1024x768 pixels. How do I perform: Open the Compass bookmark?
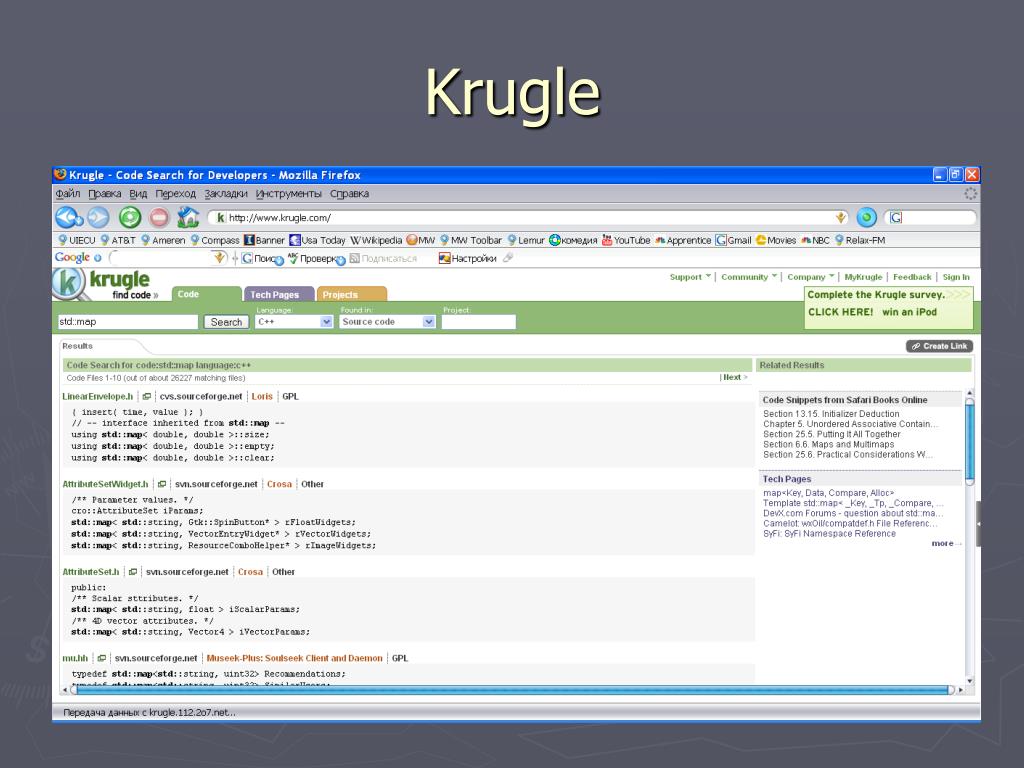pos(214,240)
